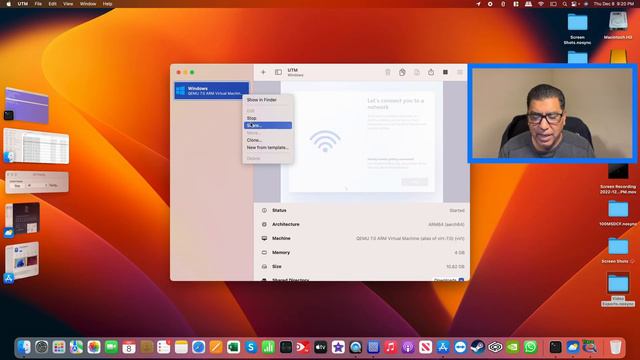Click the VM screen preview in UTM

(x=362, y=142)
